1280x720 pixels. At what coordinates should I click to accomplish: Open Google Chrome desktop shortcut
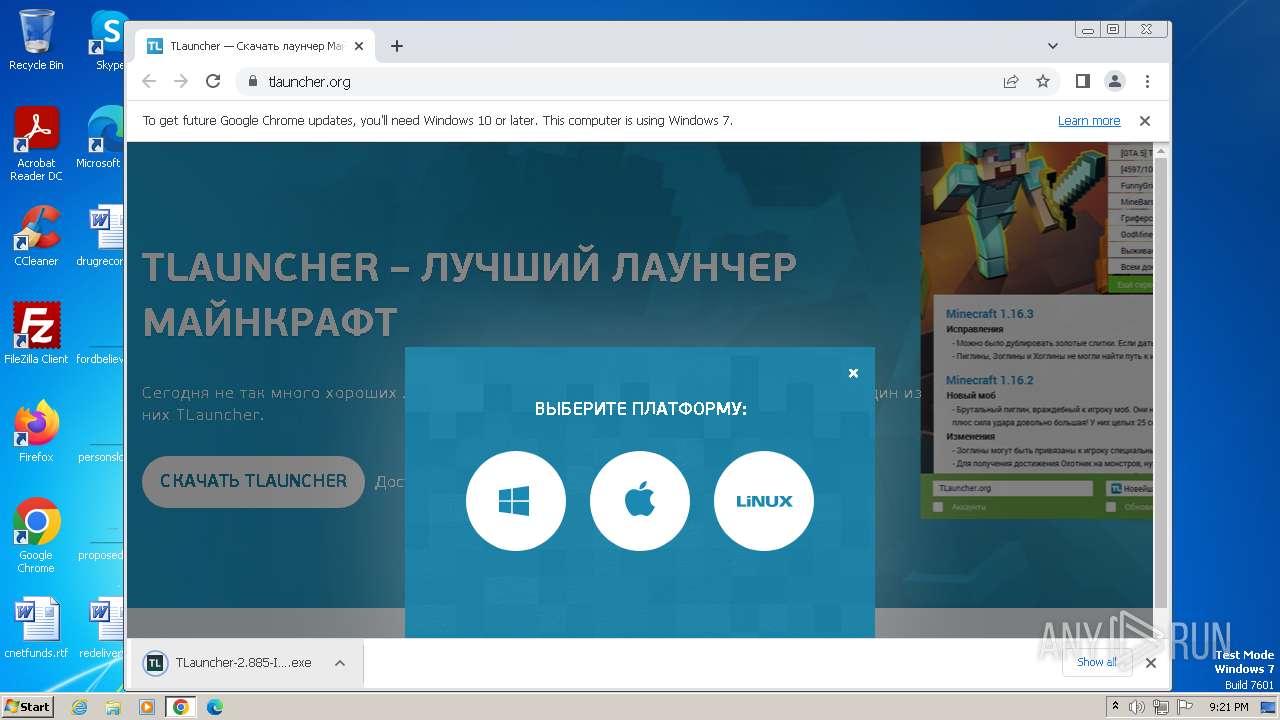[x=36, y=536]
